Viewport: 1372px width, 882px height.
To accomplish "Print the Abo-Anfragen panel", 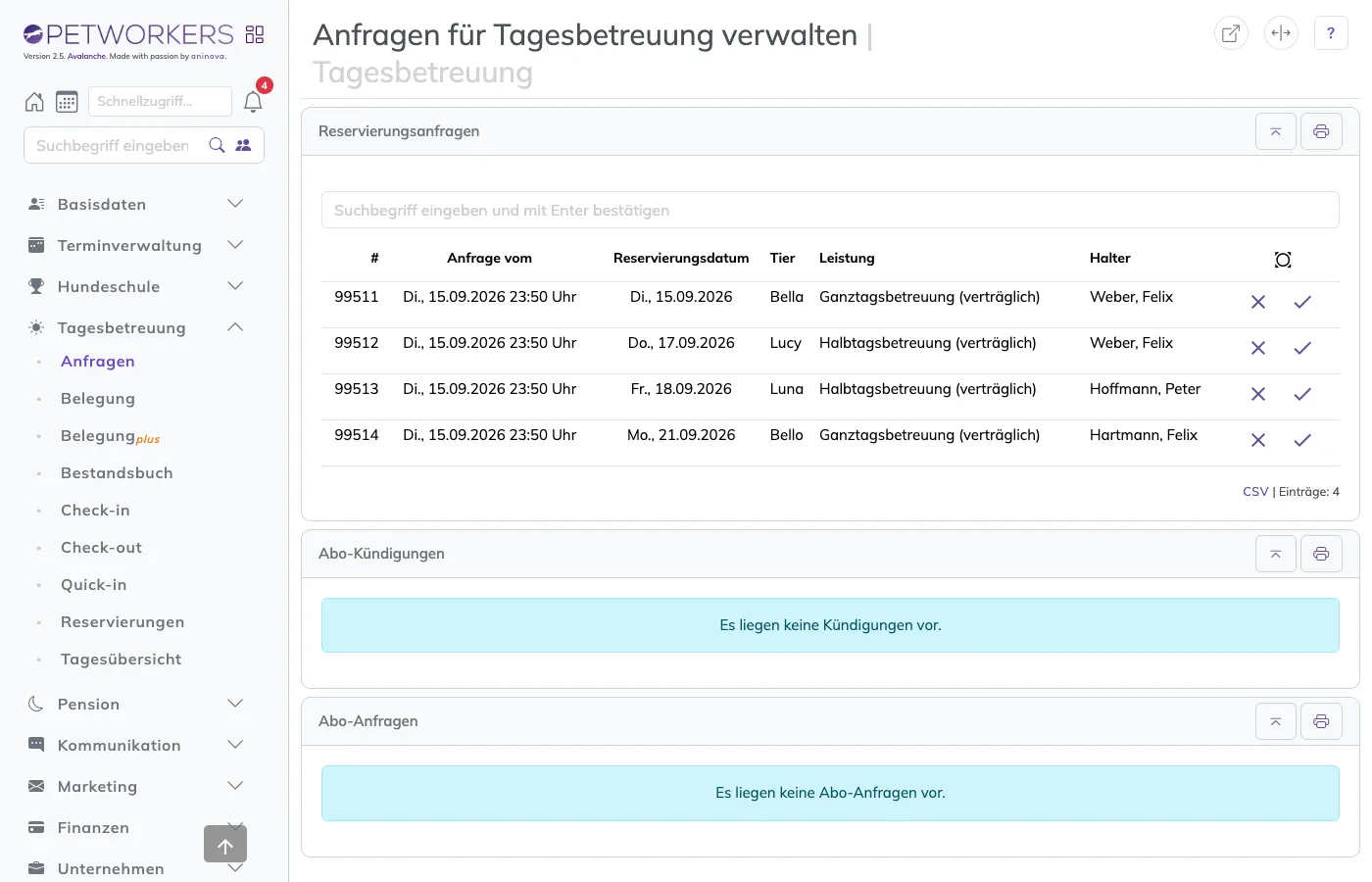I will [1321, 721].
